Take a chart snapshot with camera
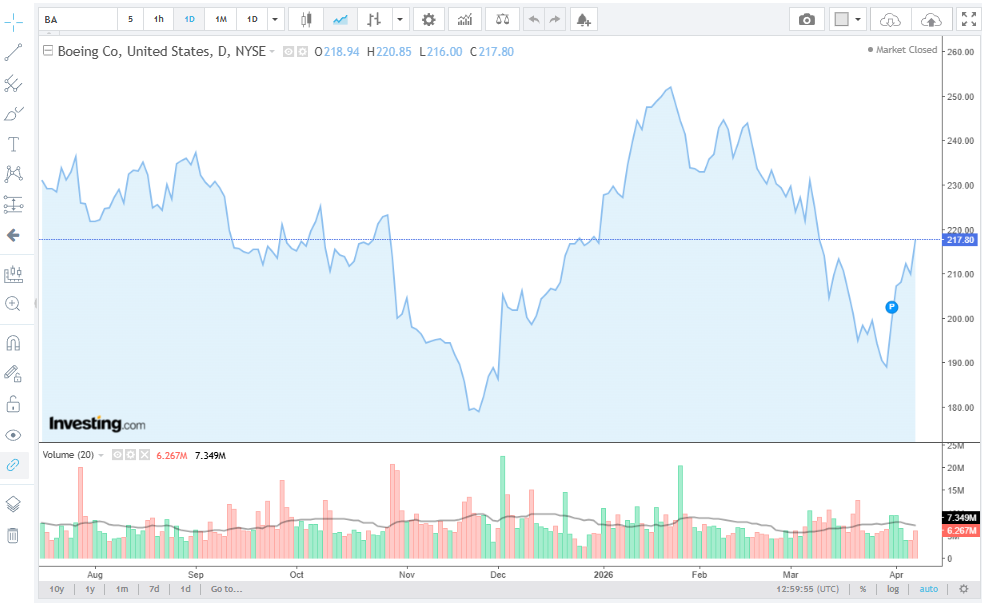This screenshot has height=604, width=982. coord(807,19)
